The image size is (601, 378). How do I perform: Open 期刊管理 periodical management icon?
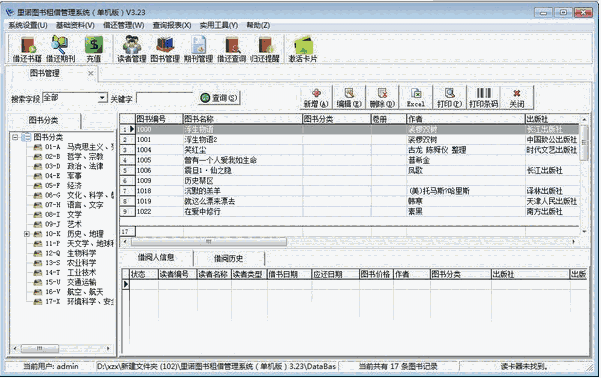click(x=198, y=49)
